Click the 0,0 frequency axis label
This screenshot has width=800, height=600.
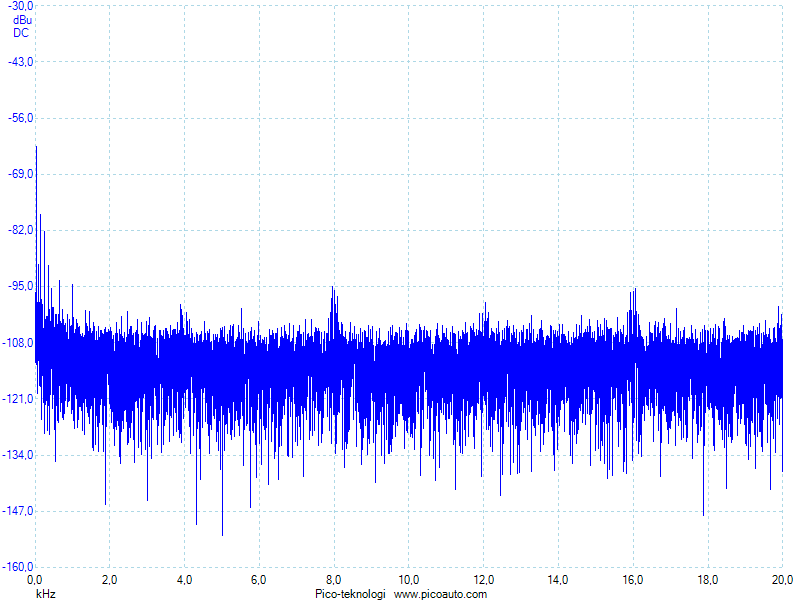(35, 580)
